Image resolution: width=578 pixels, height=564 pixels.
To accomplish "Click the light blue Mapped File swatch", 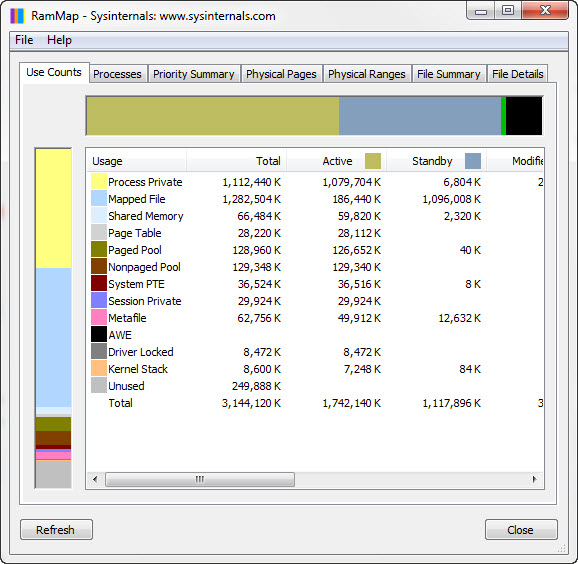I will click(99, 199).
